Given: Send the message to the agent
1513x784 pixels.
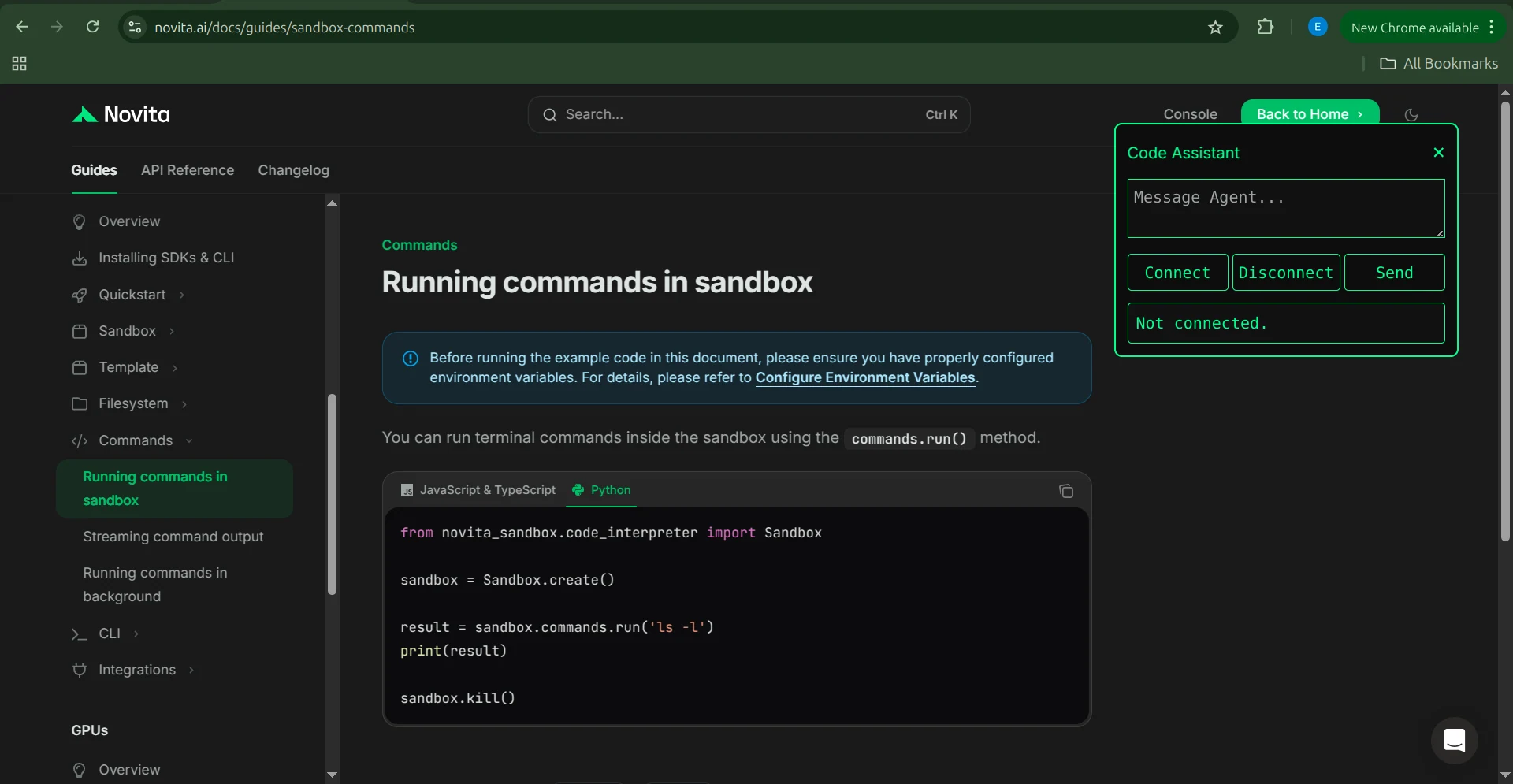Looking at the screenshot, I should pos(1394,273).
